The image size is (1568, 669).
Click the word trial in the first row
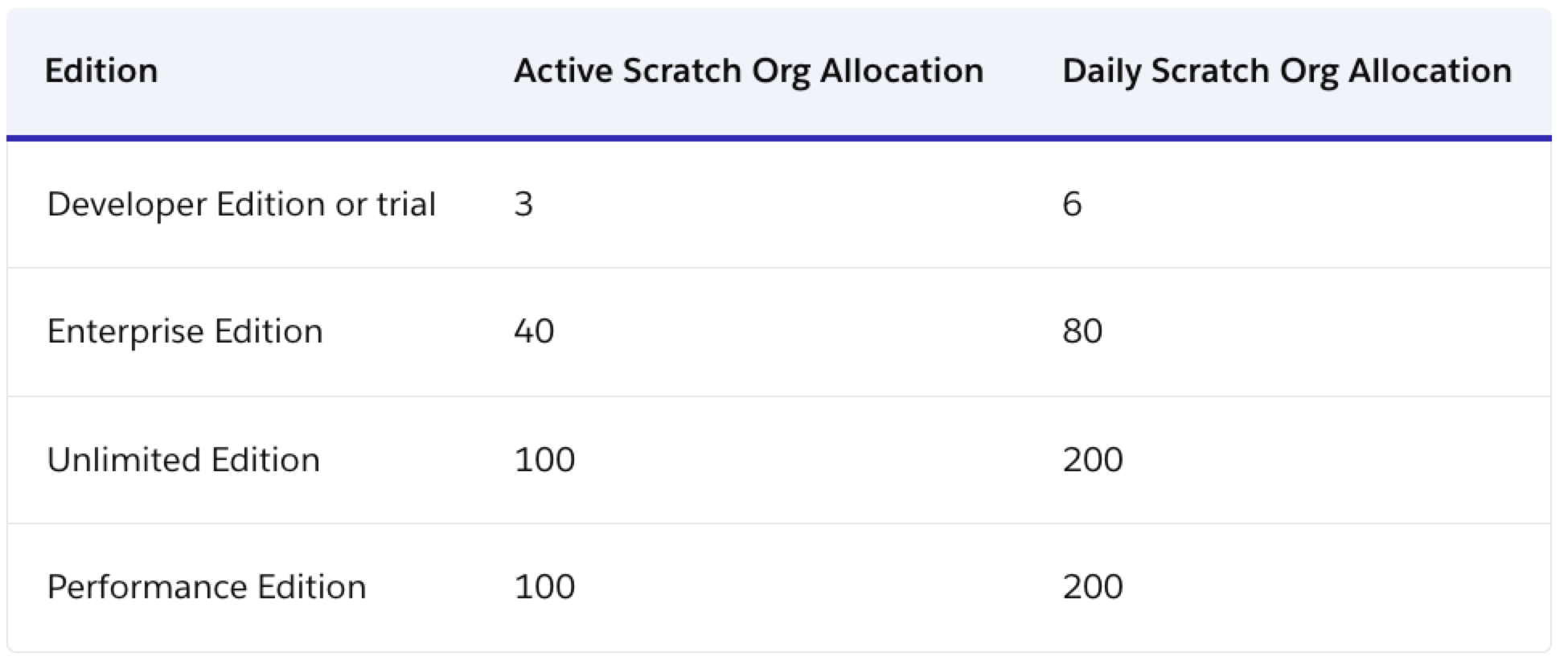click(406, 204)
